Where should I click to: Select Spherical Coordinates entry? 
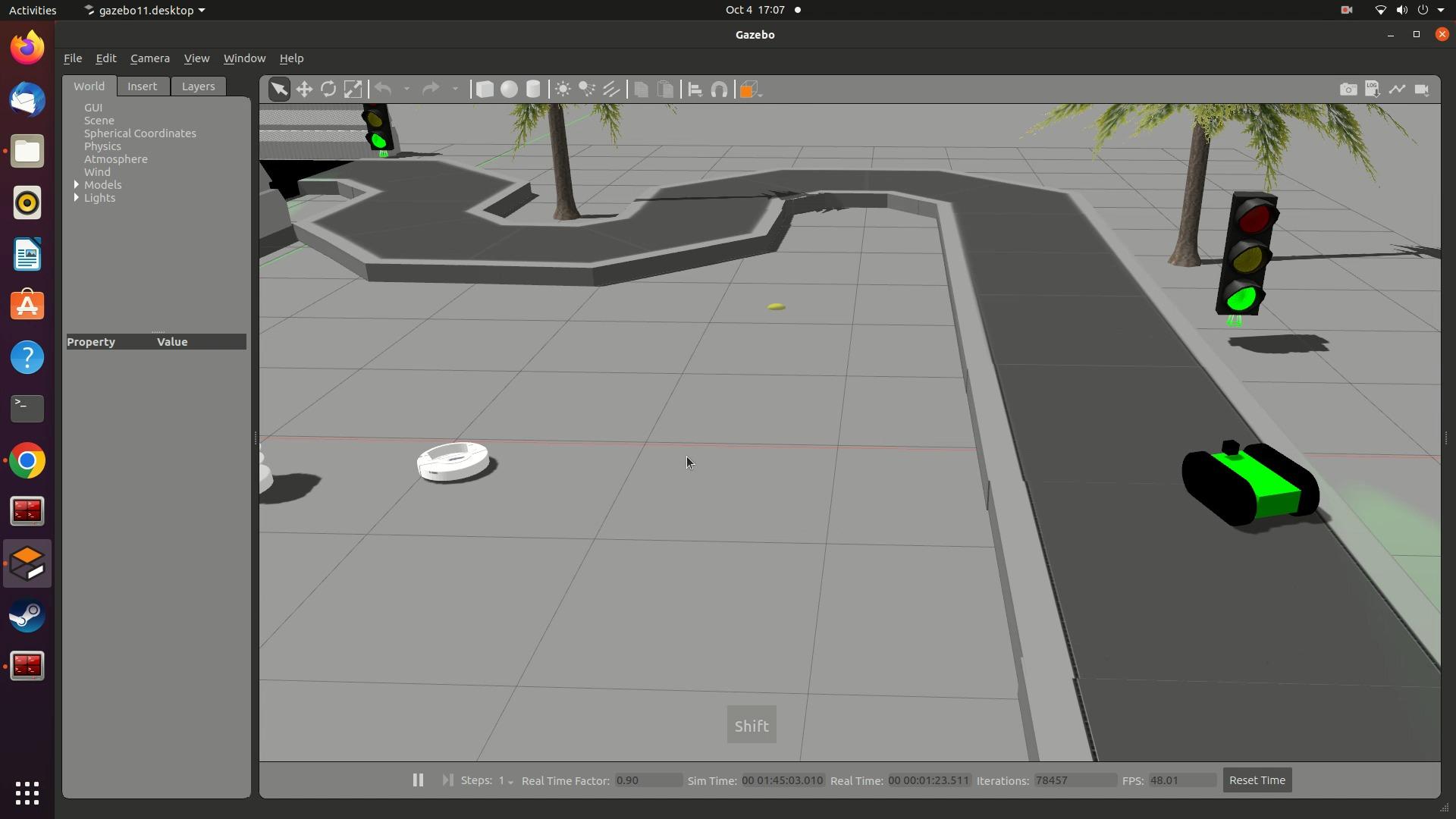point(140,133)
